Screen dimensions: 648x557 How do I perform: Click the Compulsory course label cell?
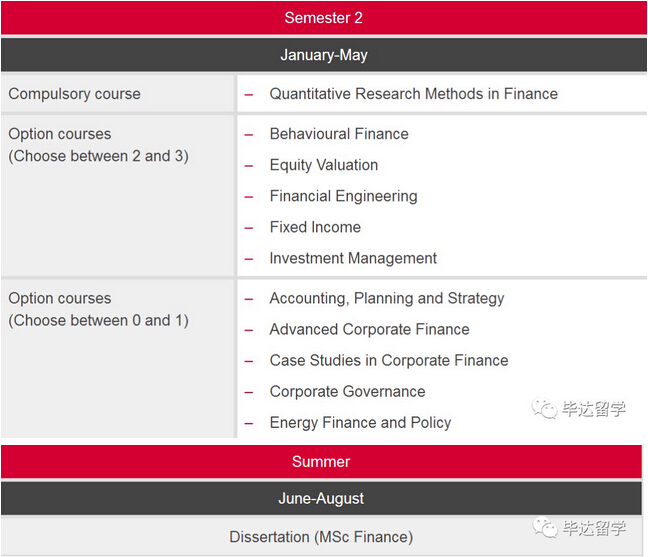(x=118, y=94)
